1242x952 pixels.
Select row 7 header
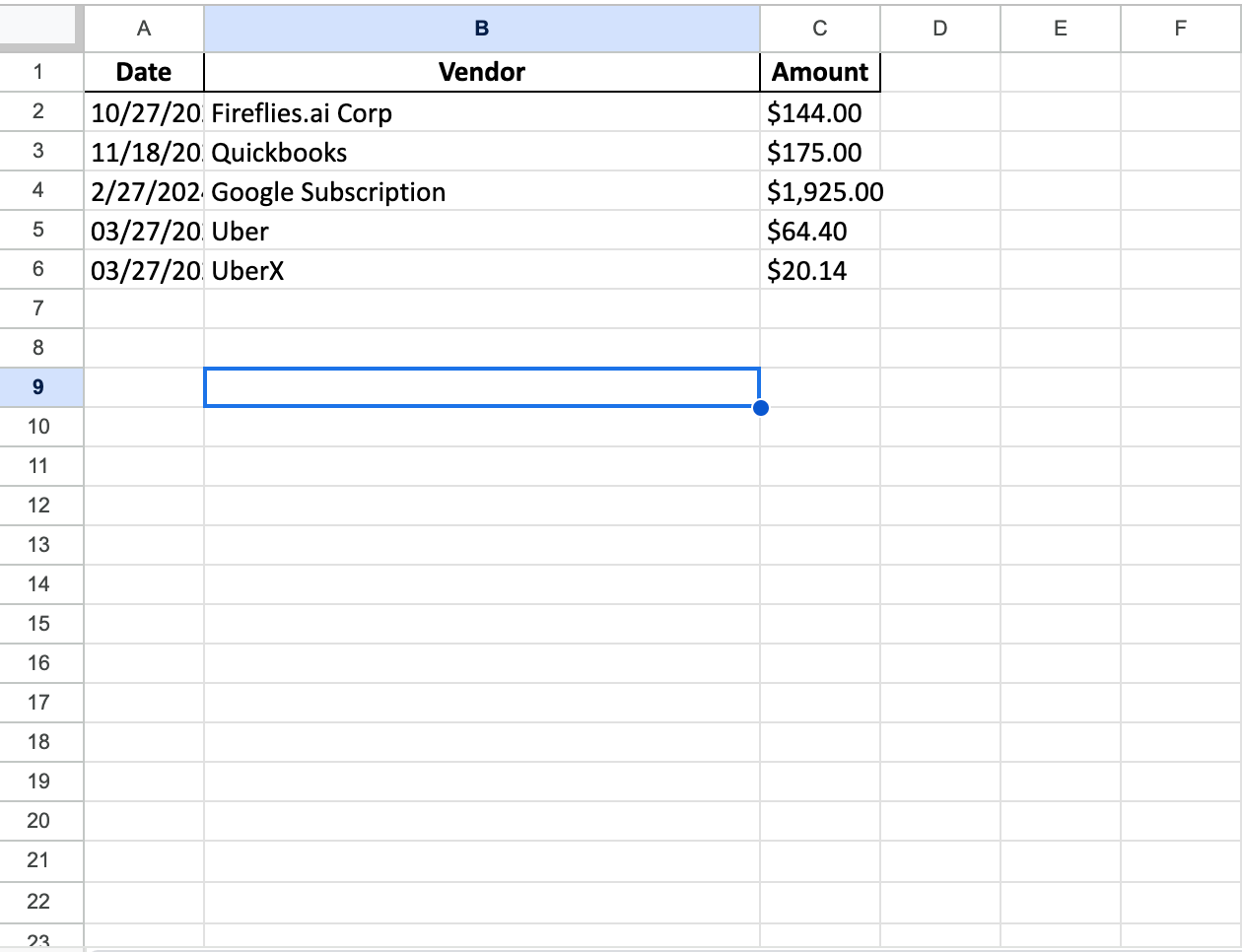pyautogui.click(x=41, y=308)
